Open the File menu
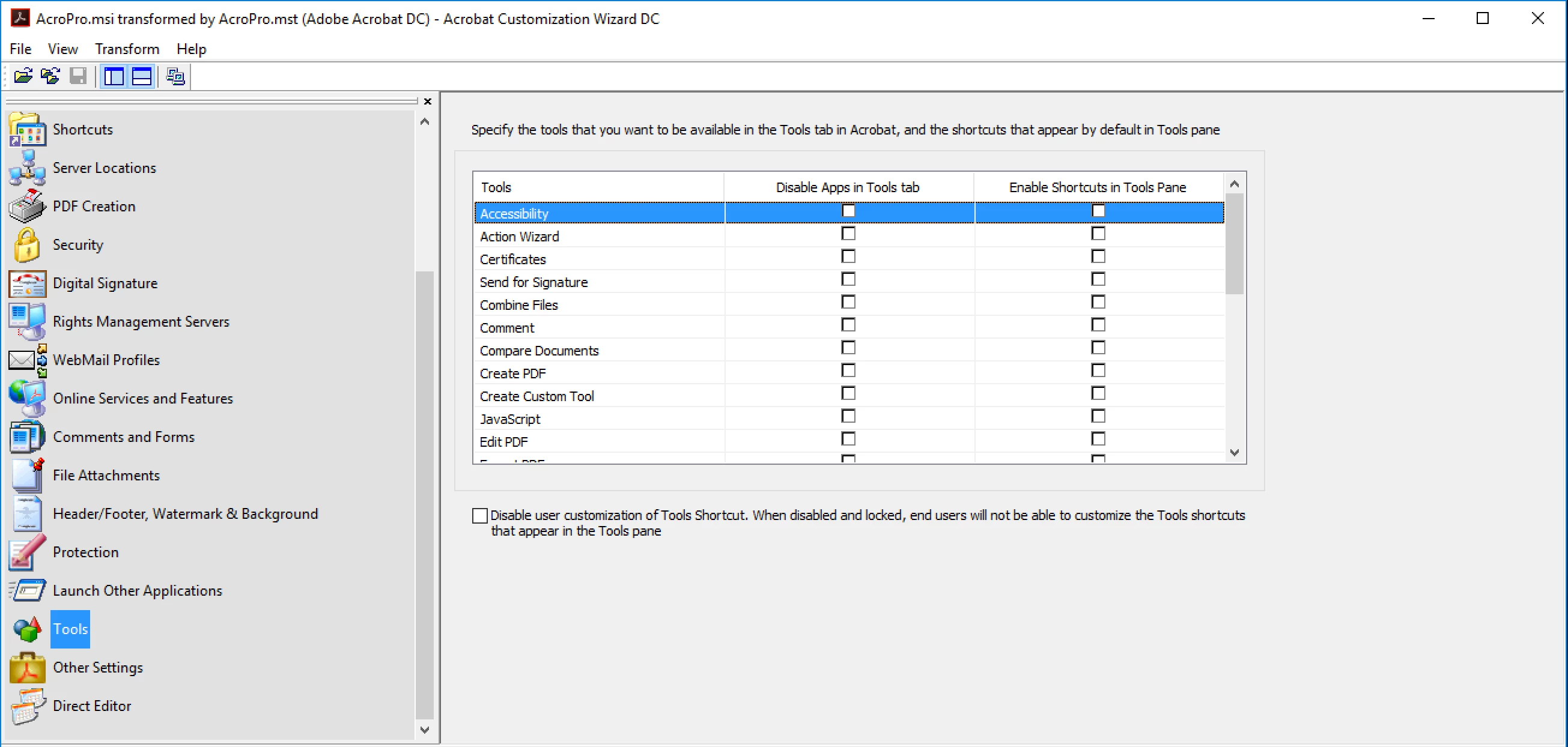Image resolution: width=1568 pixels, height=747 pixels. click(x=20, y=49)
